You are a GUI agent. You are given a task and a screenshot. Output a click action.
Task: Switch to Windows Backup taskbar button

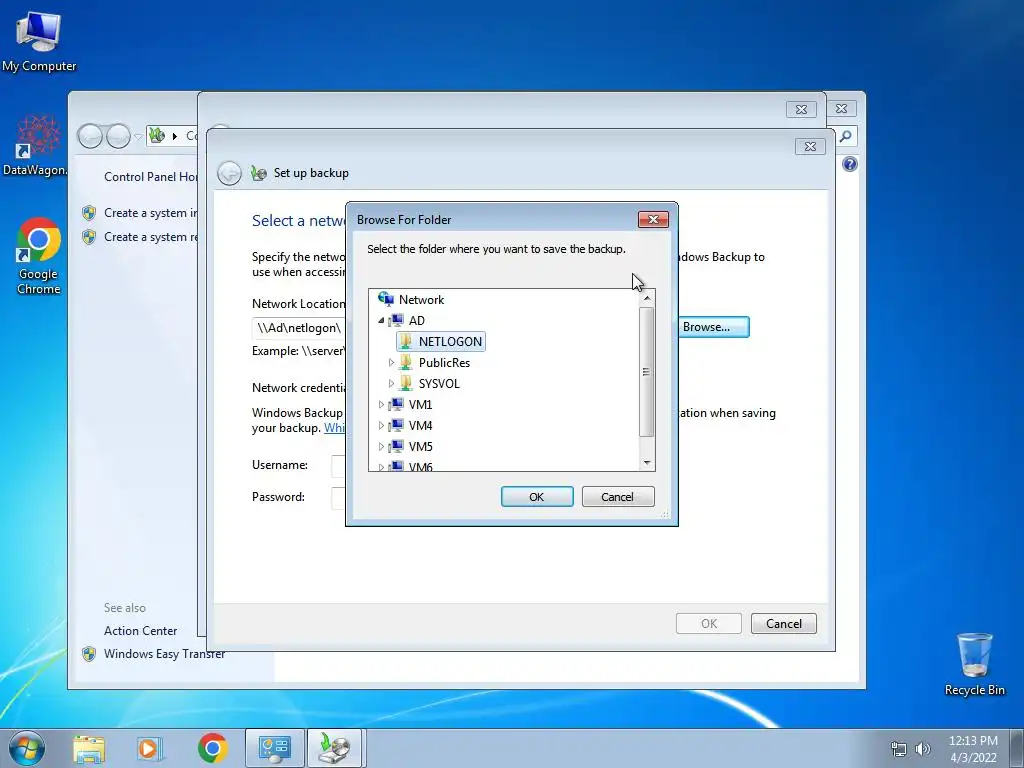[334, 748]
